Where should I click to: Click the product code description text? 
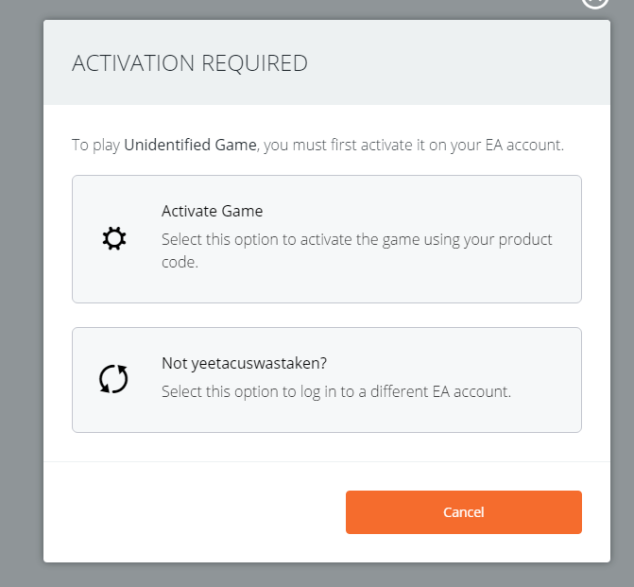coord(356,240)
